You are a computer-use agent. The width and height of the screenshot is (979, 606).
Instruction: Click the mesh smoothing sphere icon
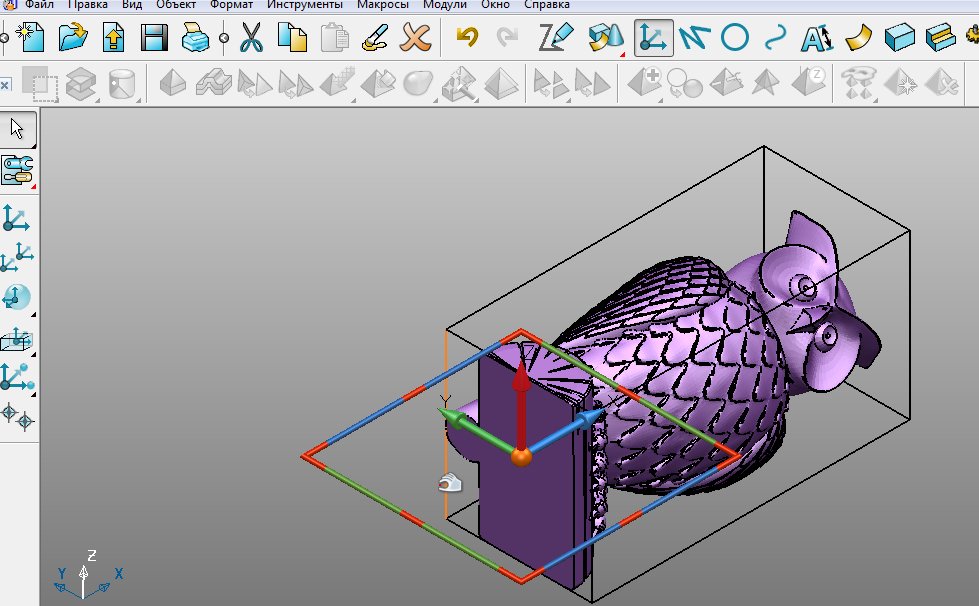[x=418, y=84]
